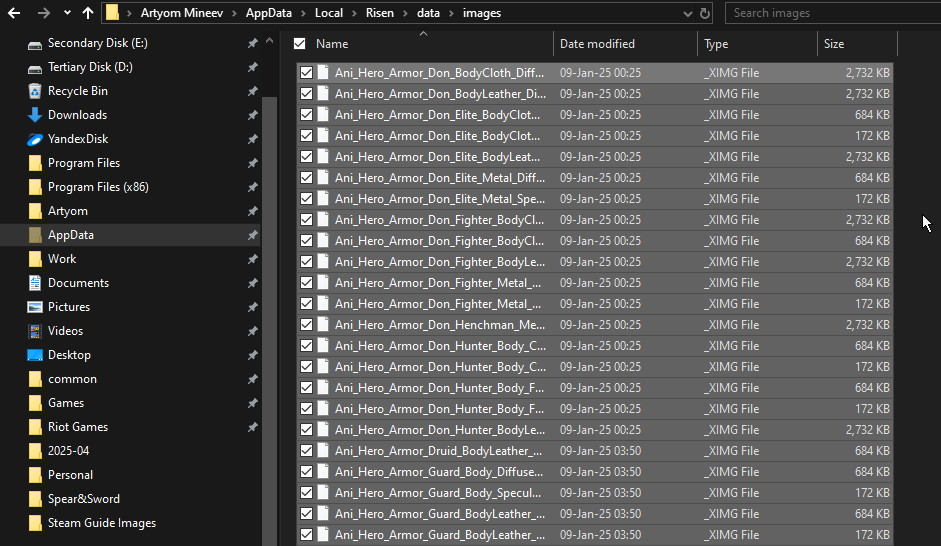
Task: Unpin Downloads using its pin icon
Action: 253,115
